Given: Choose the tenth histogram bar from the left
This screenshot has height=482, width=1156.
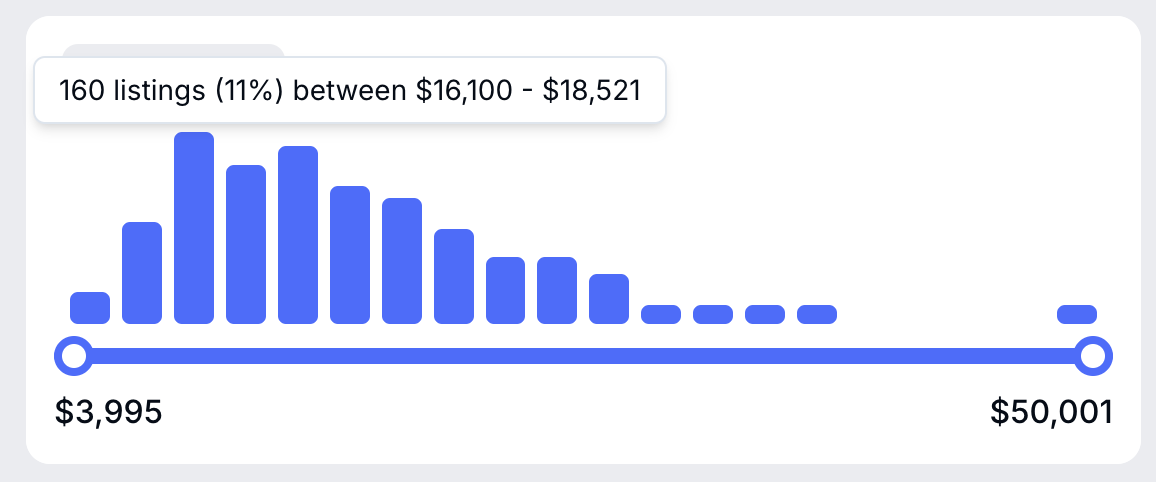Looking at the screenshot, I should [x=557, y=291].
